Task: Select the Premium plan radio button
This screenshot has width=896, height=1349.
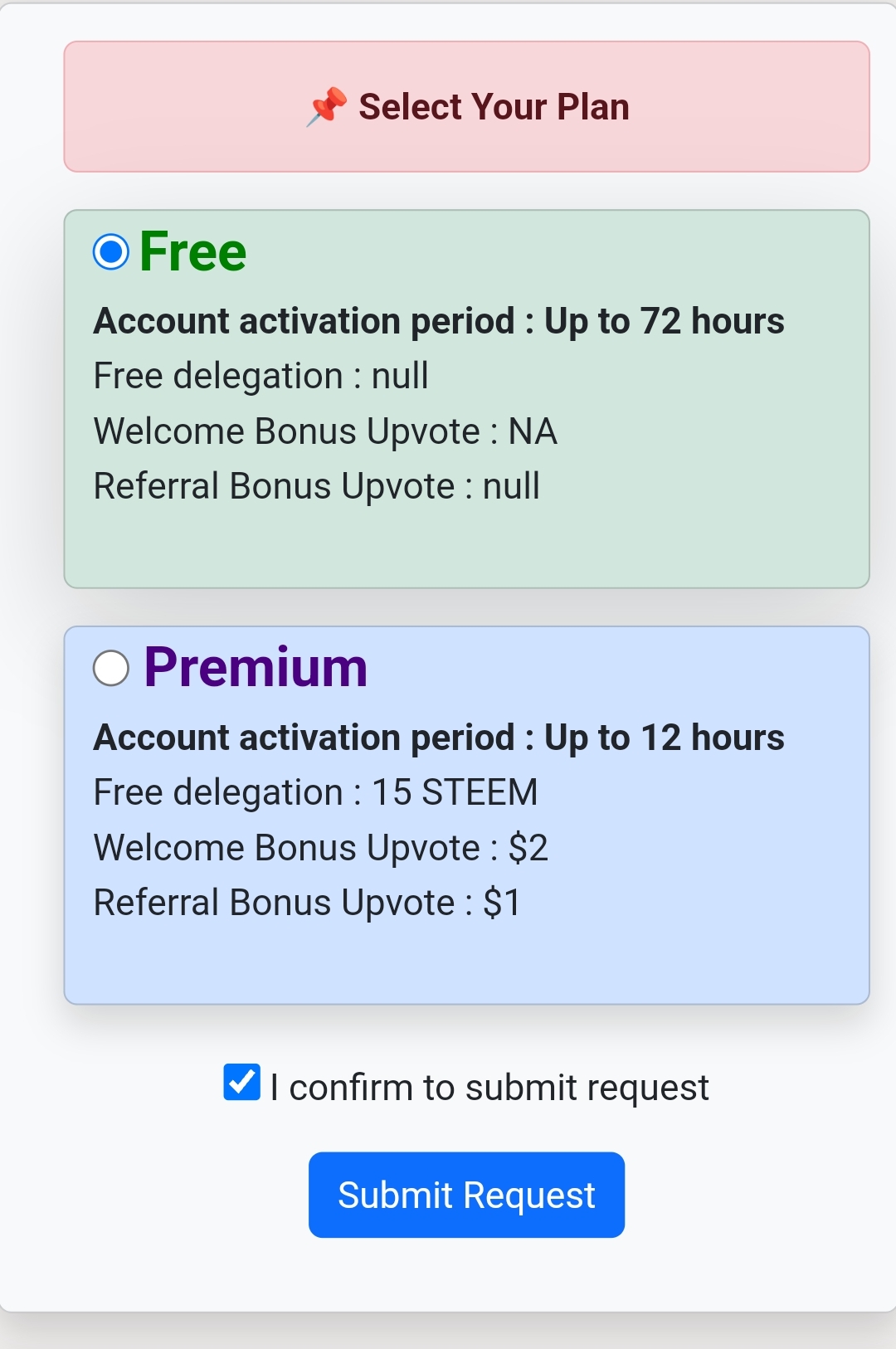Action: pyautogui.click(x=111, y=668)
